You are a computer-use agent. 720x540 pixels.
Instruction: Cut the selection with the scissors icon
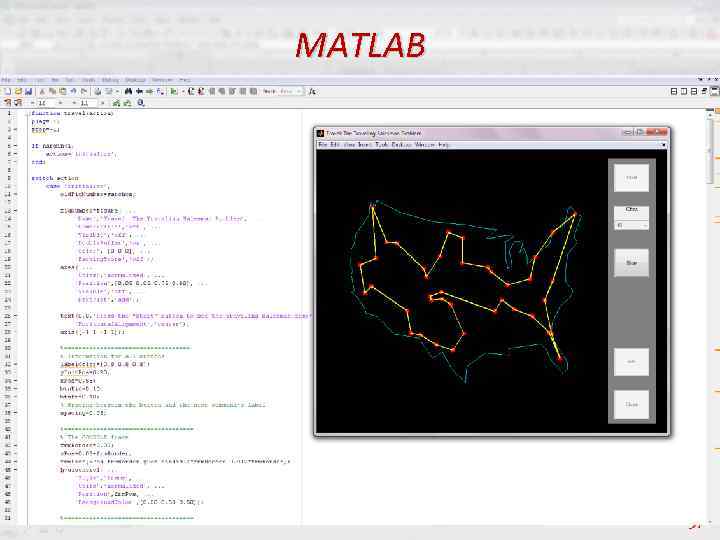[42, 91]
